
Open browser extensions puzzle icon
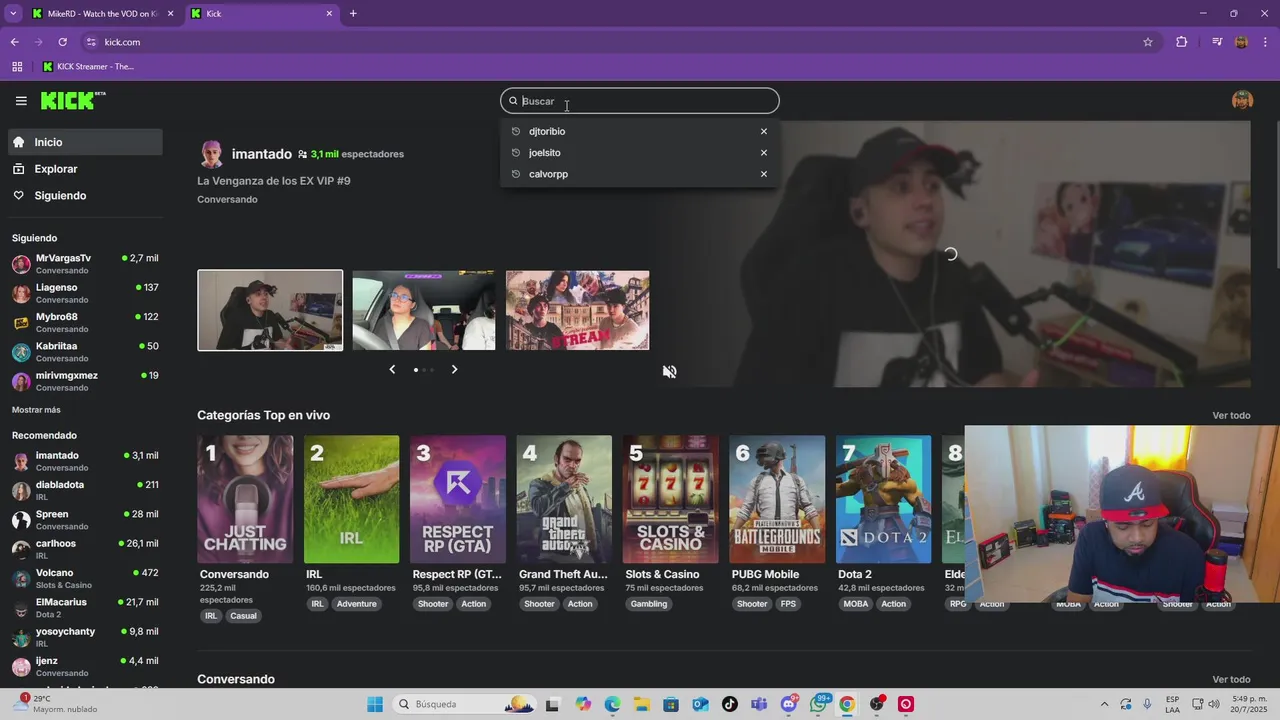pyautogui.click(x=1182, y=42)
